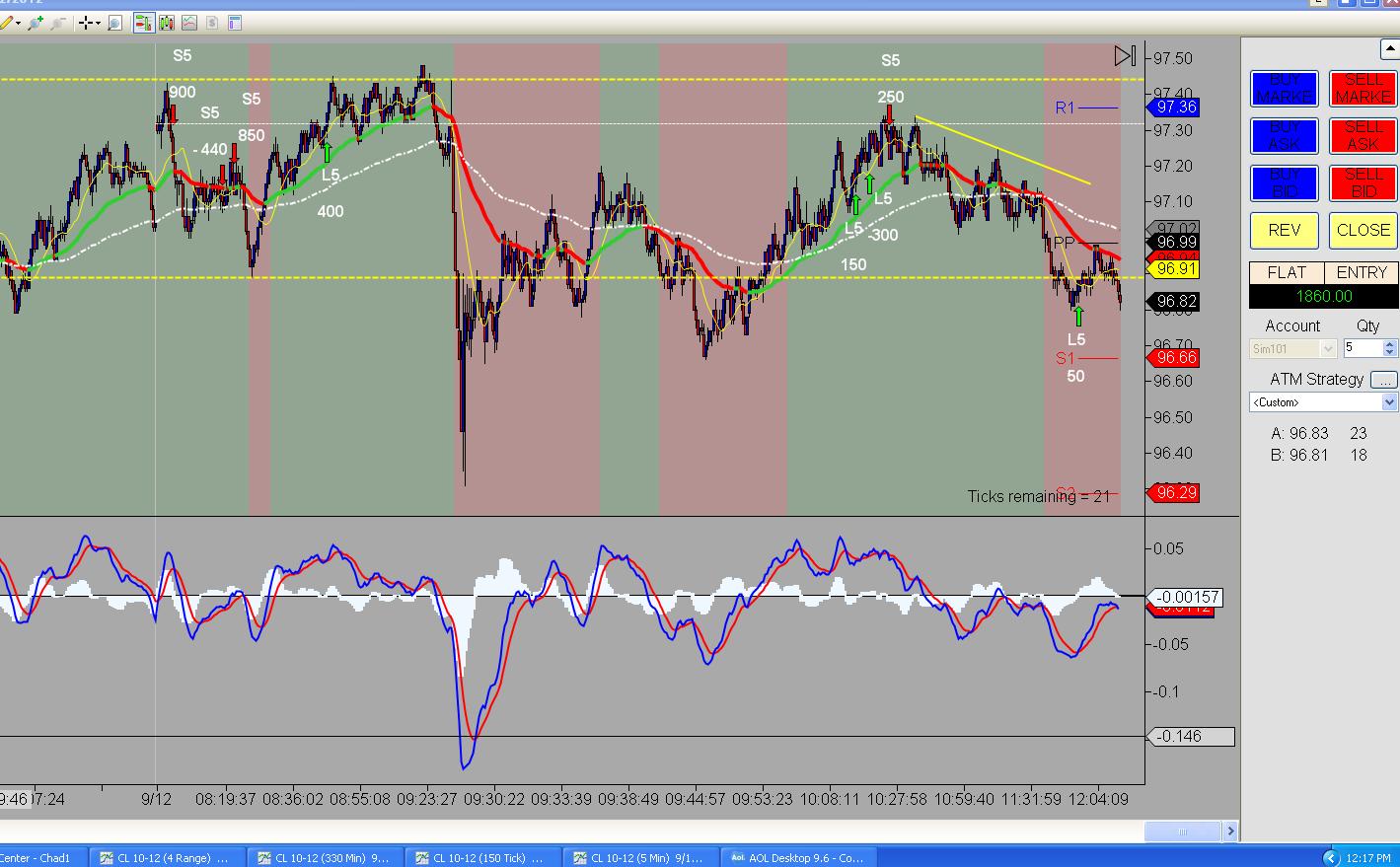Toggle the chart trader panel icon
This screenshot has width=1400, height=867.
pos(143,22)
